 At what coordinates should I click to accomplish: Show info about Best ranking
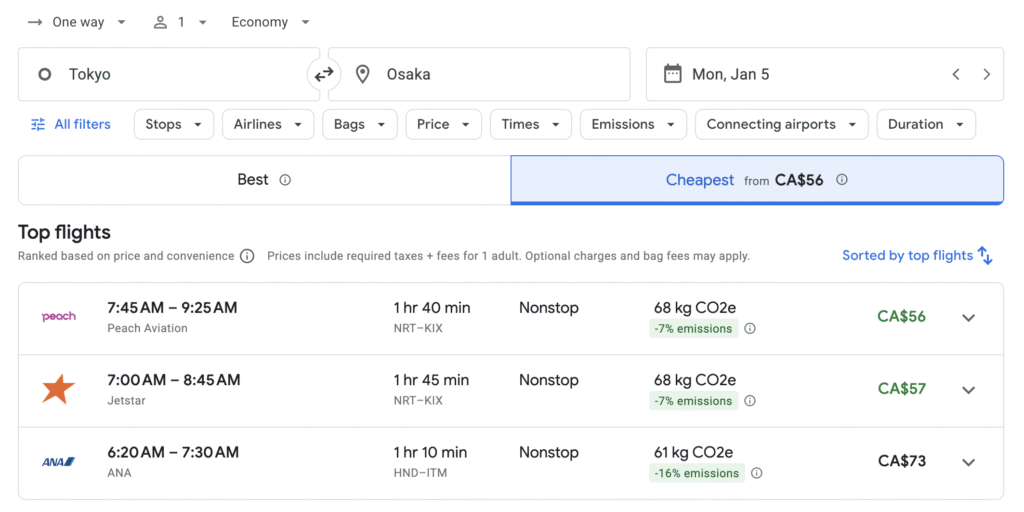[x=285, y=180]
